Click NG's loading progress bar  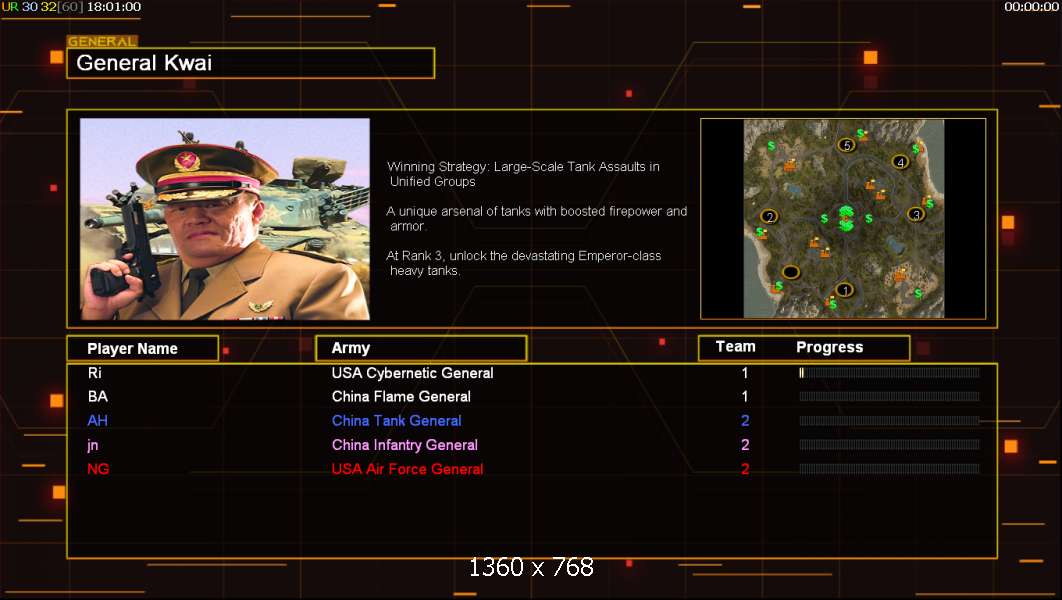[x=889, y=469]
